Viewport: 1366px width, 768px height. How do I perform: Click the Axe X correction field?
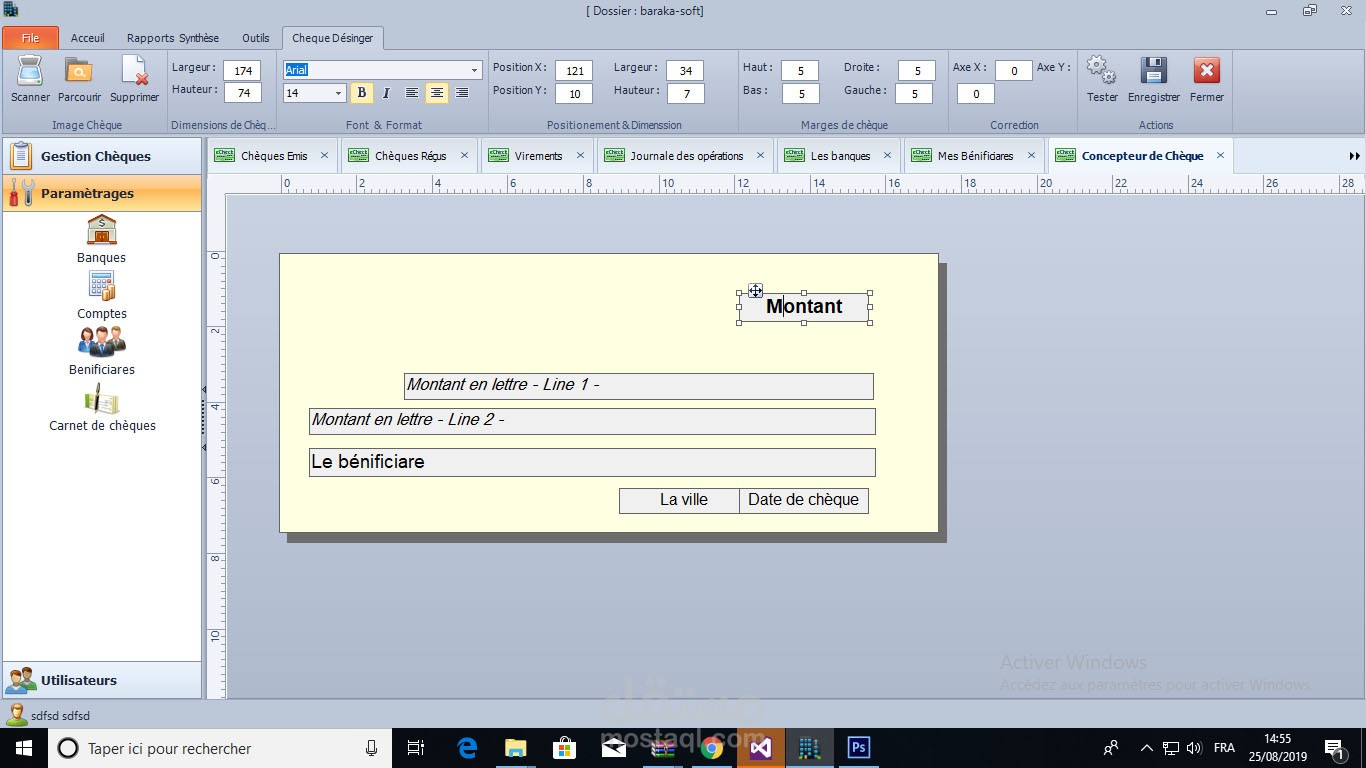point(1013,71)
